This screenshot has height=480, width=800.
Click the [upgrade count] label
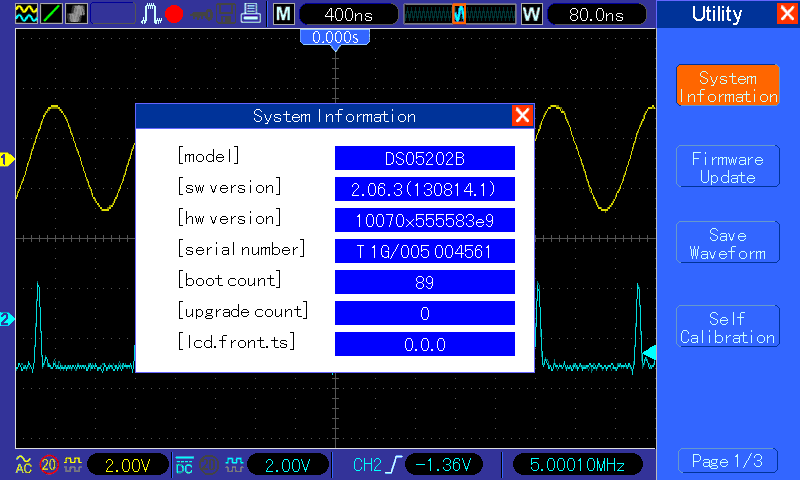(x=243, y=311)
